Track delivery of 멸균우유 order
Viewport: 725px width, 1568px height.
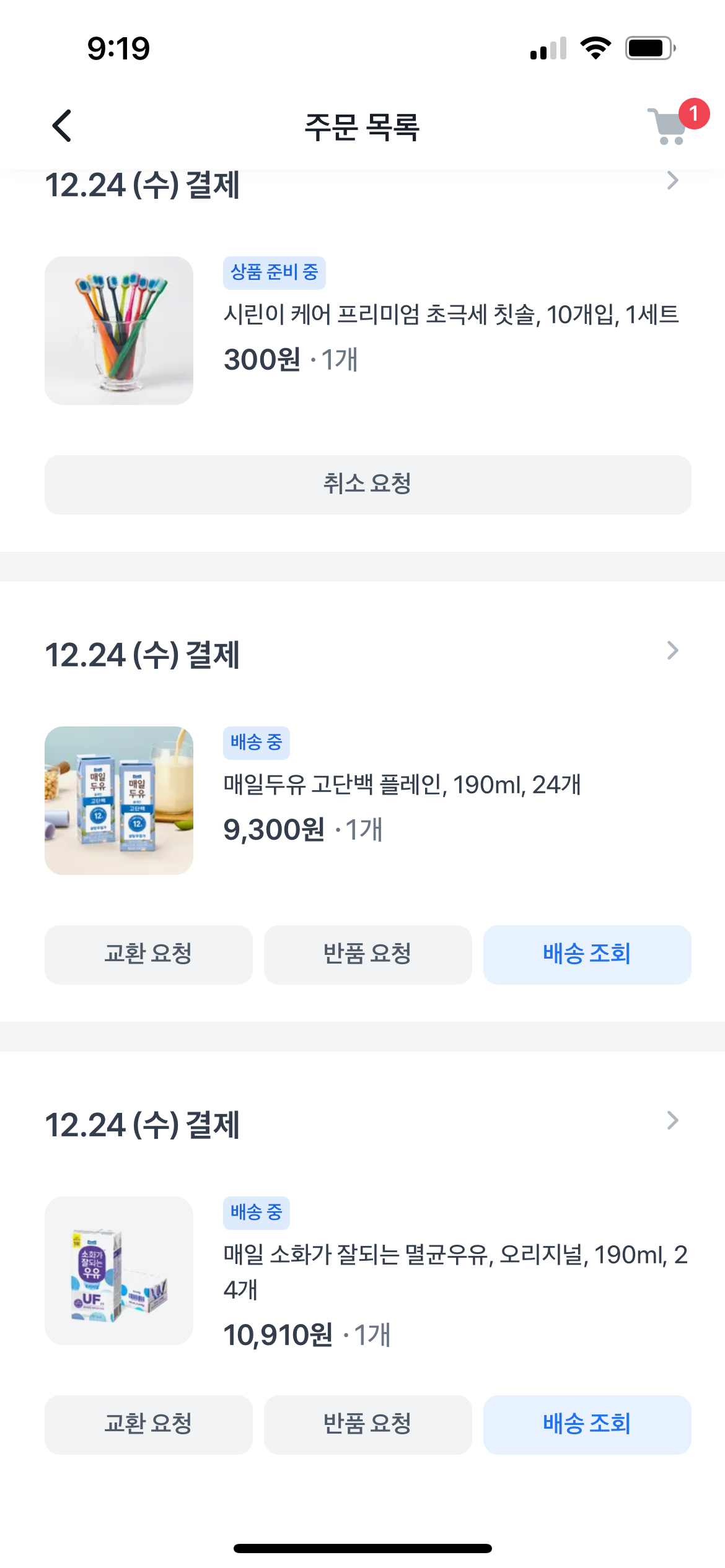(x=587, y=1424)
